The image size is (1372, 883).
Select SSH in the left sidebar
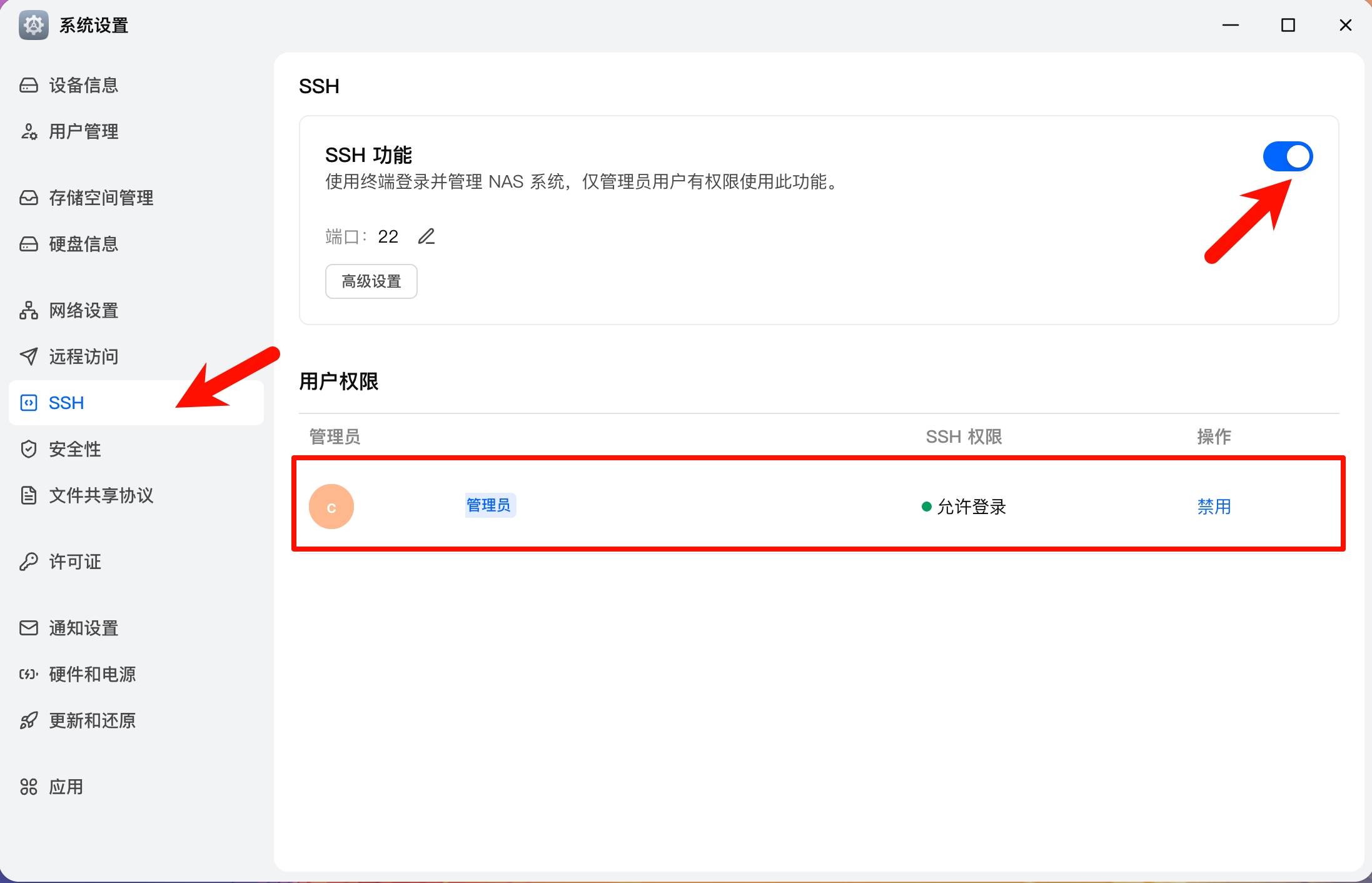pyautogui.click(x=66, y=402)
